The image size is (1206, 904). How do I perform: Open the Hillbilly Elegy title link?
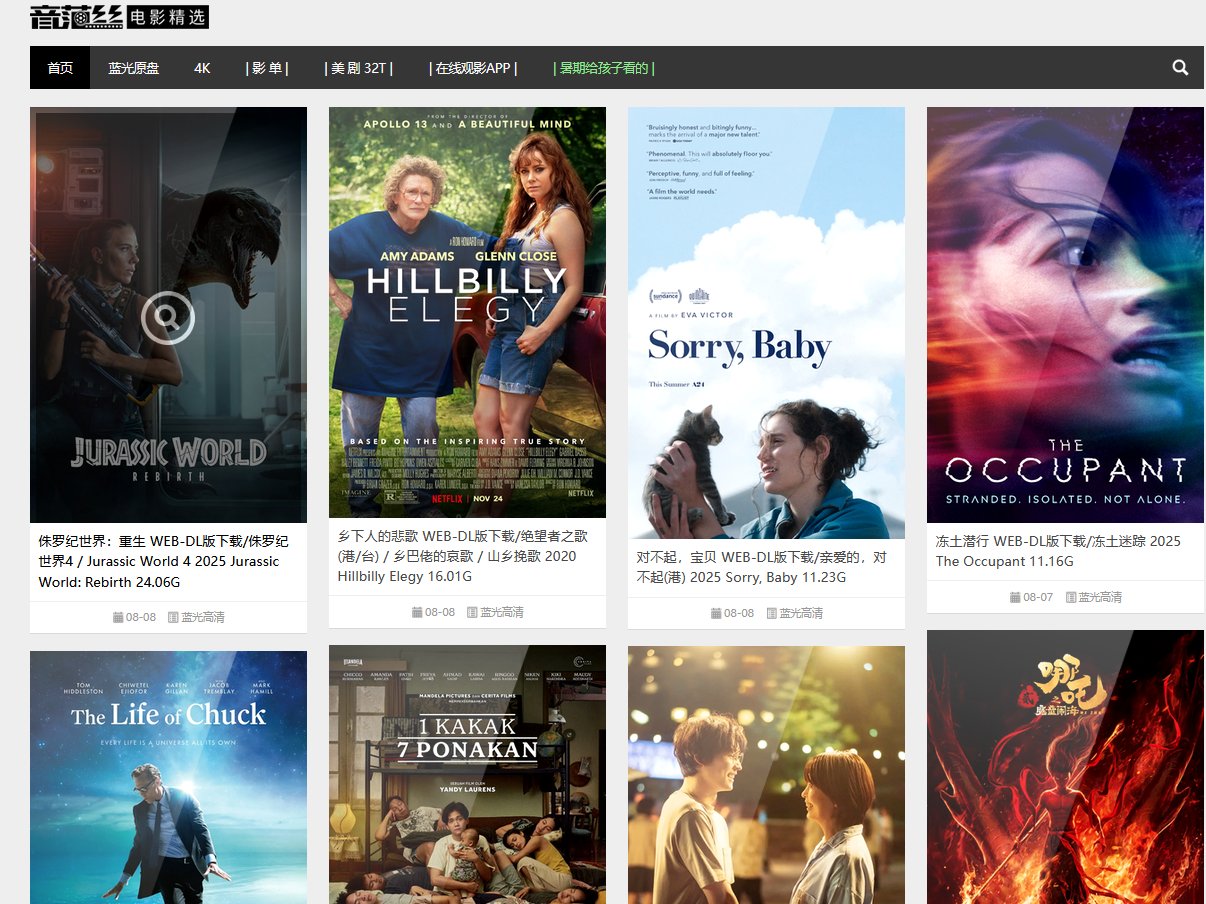point(457,556)
